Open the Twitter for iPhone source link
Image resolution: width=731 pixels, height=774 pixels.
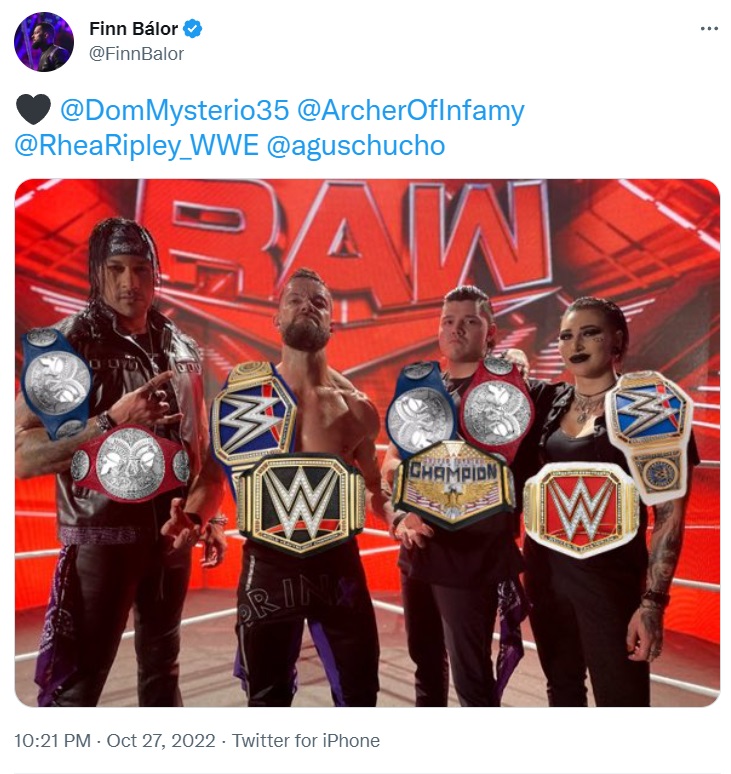(x=306, y=740)
